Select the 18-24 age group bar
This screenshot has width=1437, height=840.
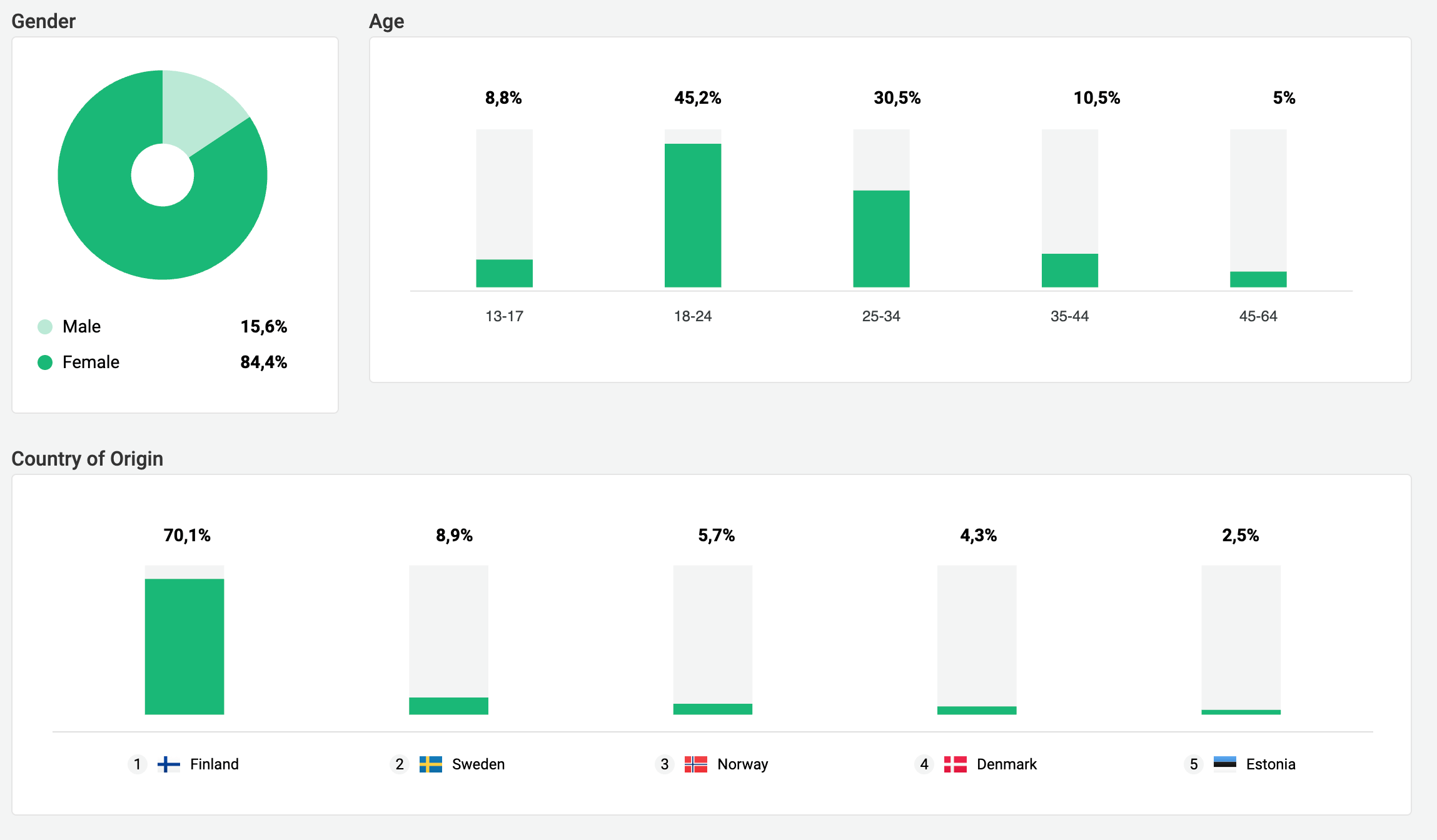click(x=693, y=216)
